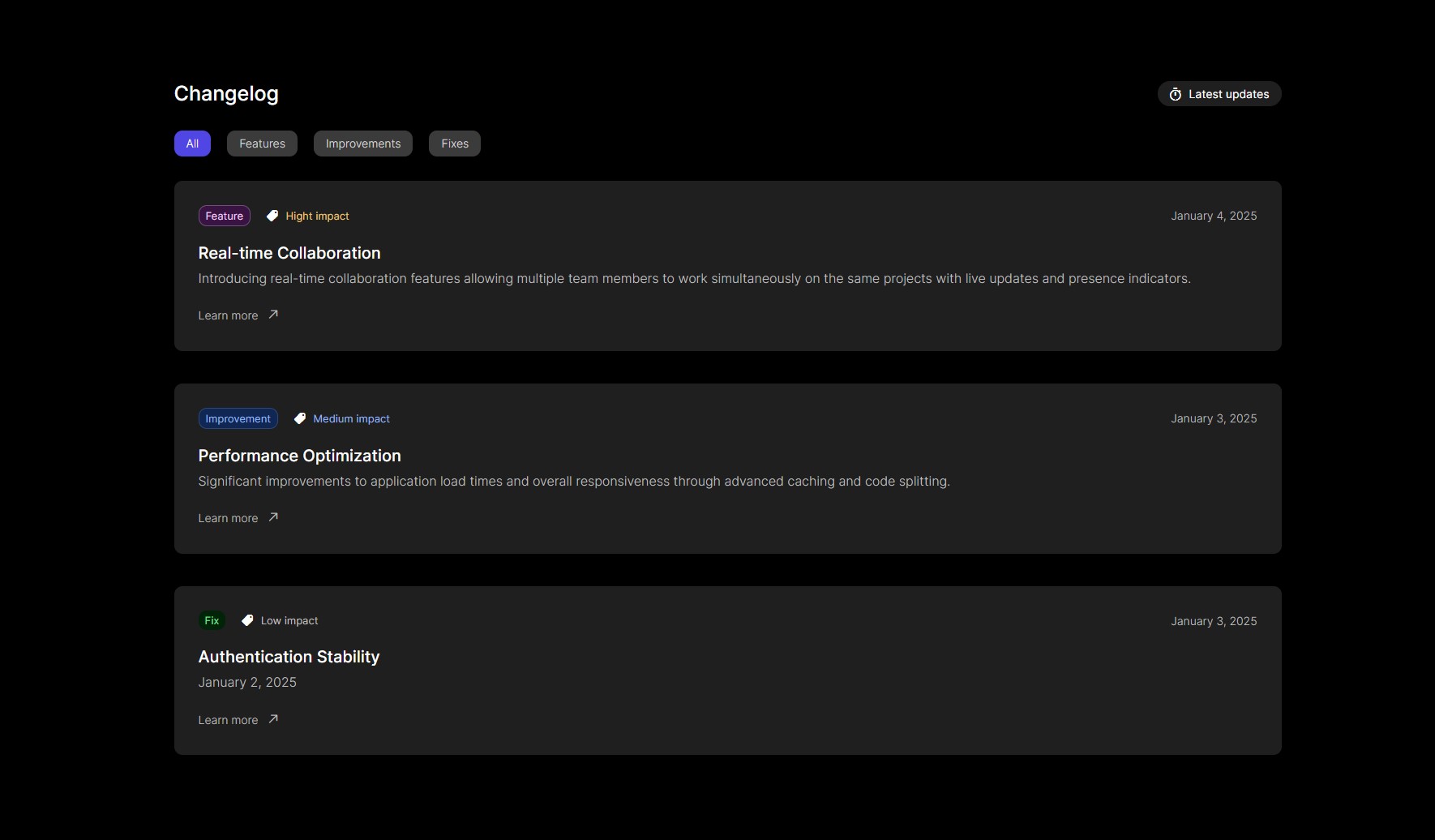1435x840 pixels.
Task: Click the blue Improvement badge
Action: point(238,418)
